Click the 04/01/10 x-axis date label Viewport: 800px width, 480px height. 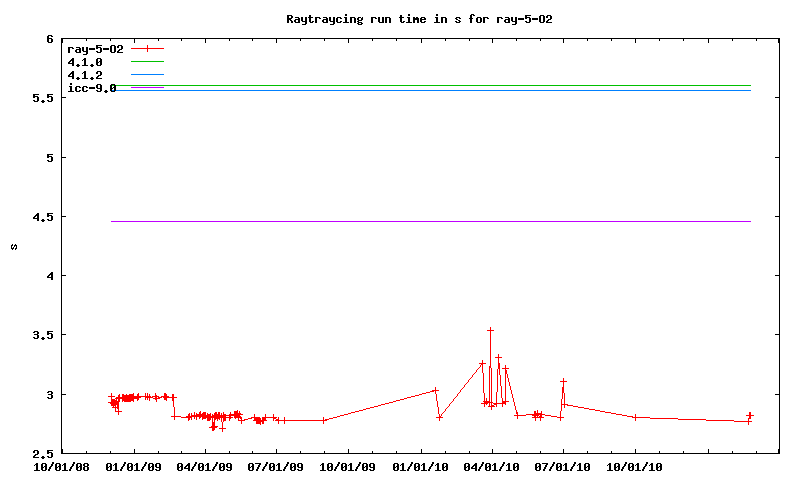pyautogui.click(x=491, y=466)
